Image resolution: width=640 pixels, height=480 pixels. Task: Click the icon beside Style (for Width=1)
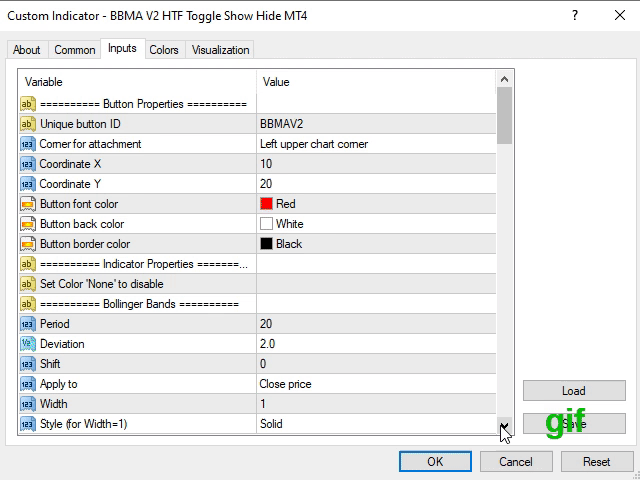click(x=27, y=424)
